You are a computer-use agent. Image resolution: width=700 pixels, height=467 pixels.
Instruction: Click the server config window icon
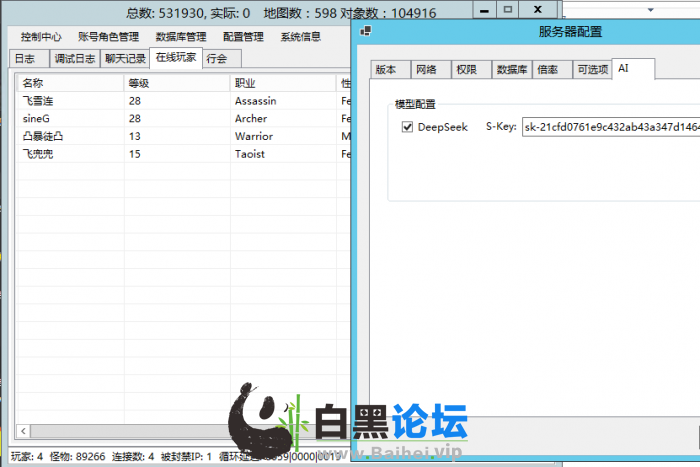pyautogui.click(x=366, y=31)
